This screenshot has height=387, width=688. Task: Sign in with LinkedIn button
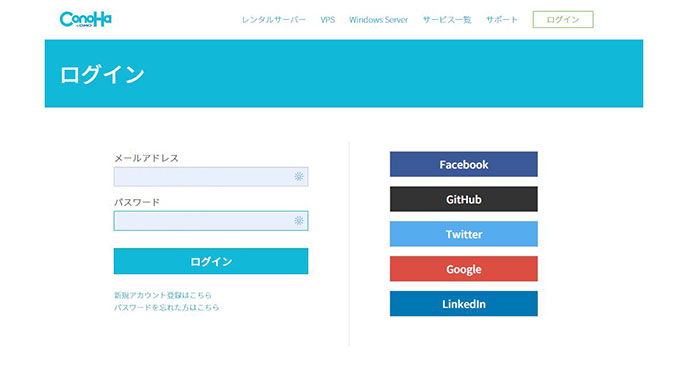464,304
